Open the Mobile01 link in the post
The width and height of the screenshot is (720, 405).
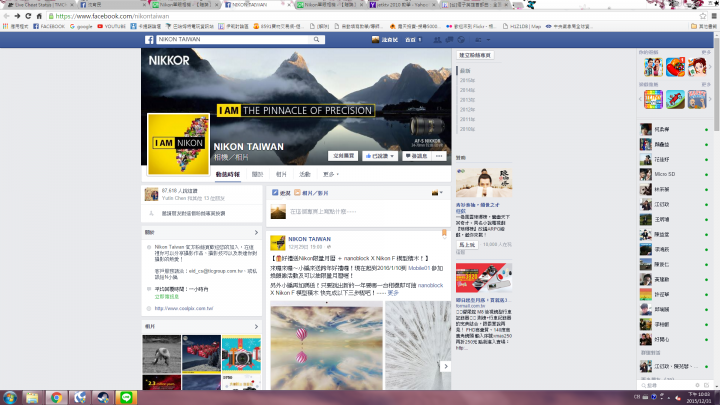(x=419, y=268)
